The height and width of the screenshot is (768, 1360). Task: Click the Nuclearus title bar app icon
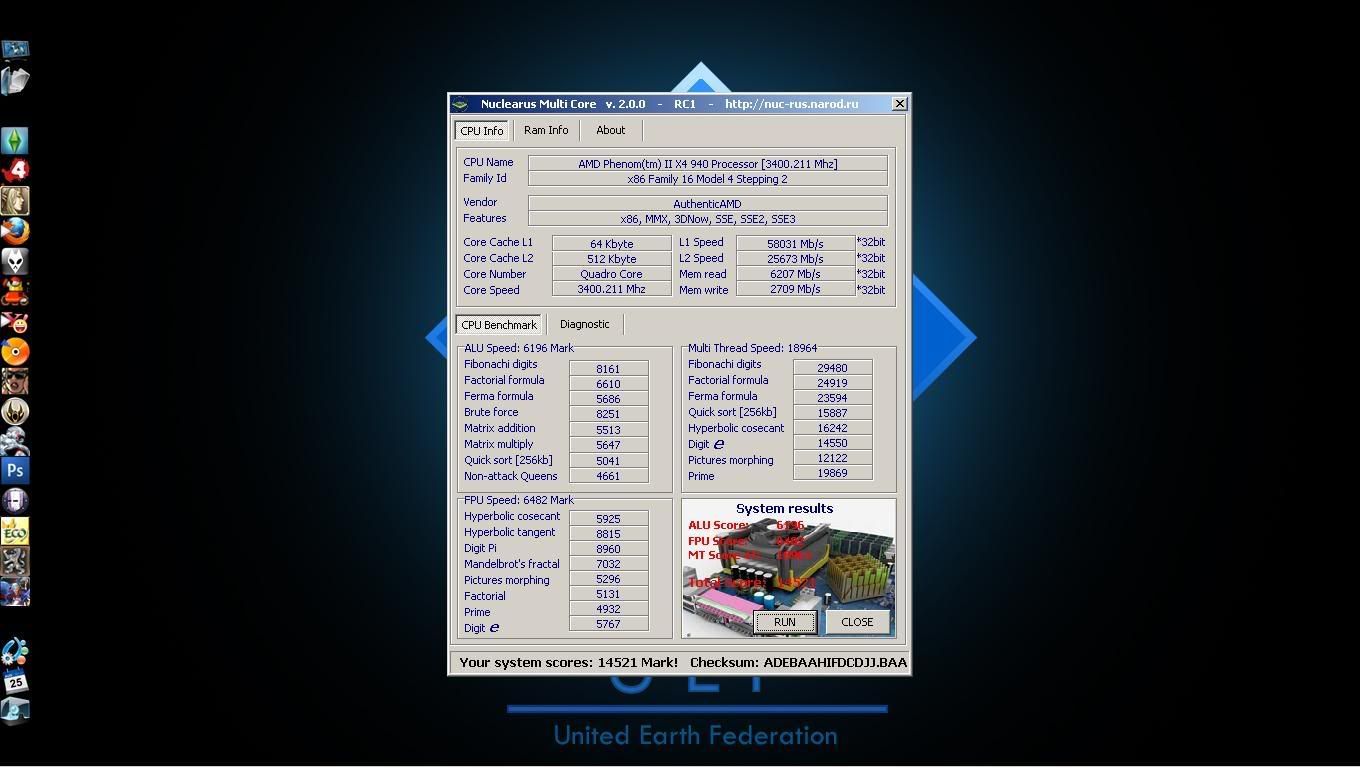tap(460, 104)
